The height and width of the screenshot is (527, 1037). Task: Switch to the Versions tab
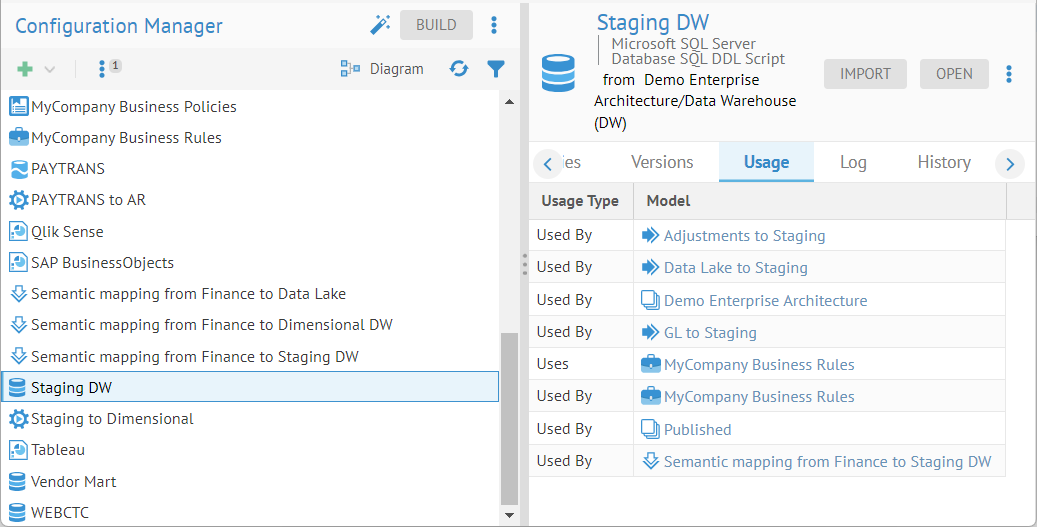(x=662, y=162)
